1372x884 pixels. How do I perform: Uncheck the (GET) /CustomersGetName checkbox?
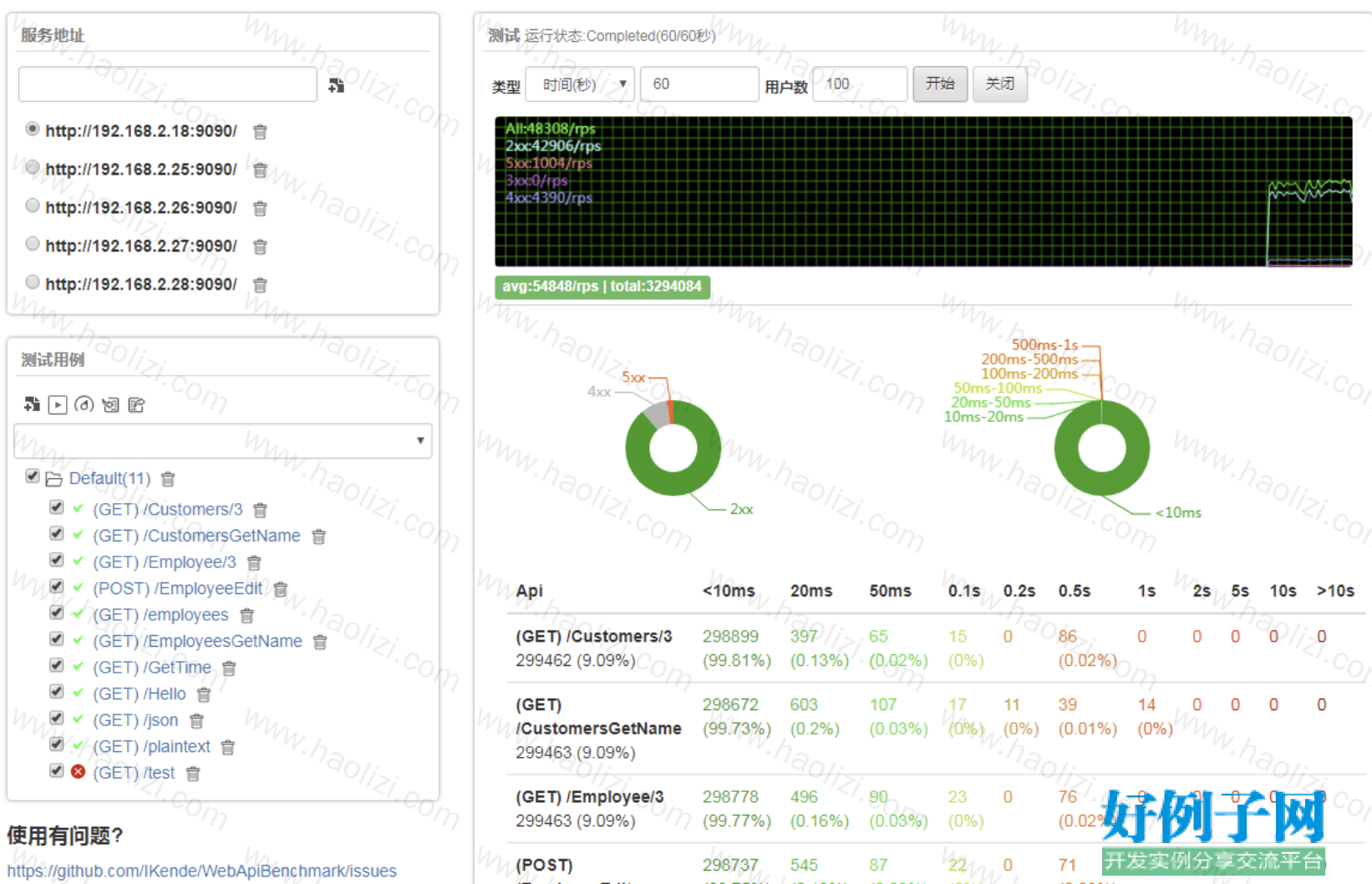tap(56, 533)
